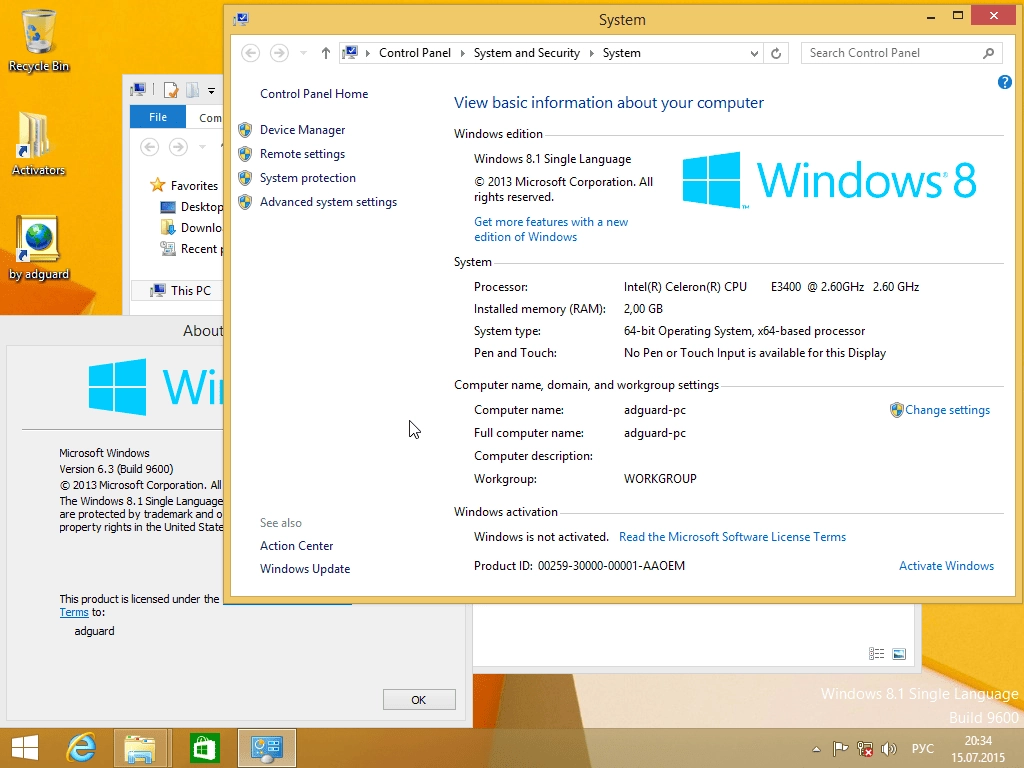Click Activate Windows link

click(946, 566)
